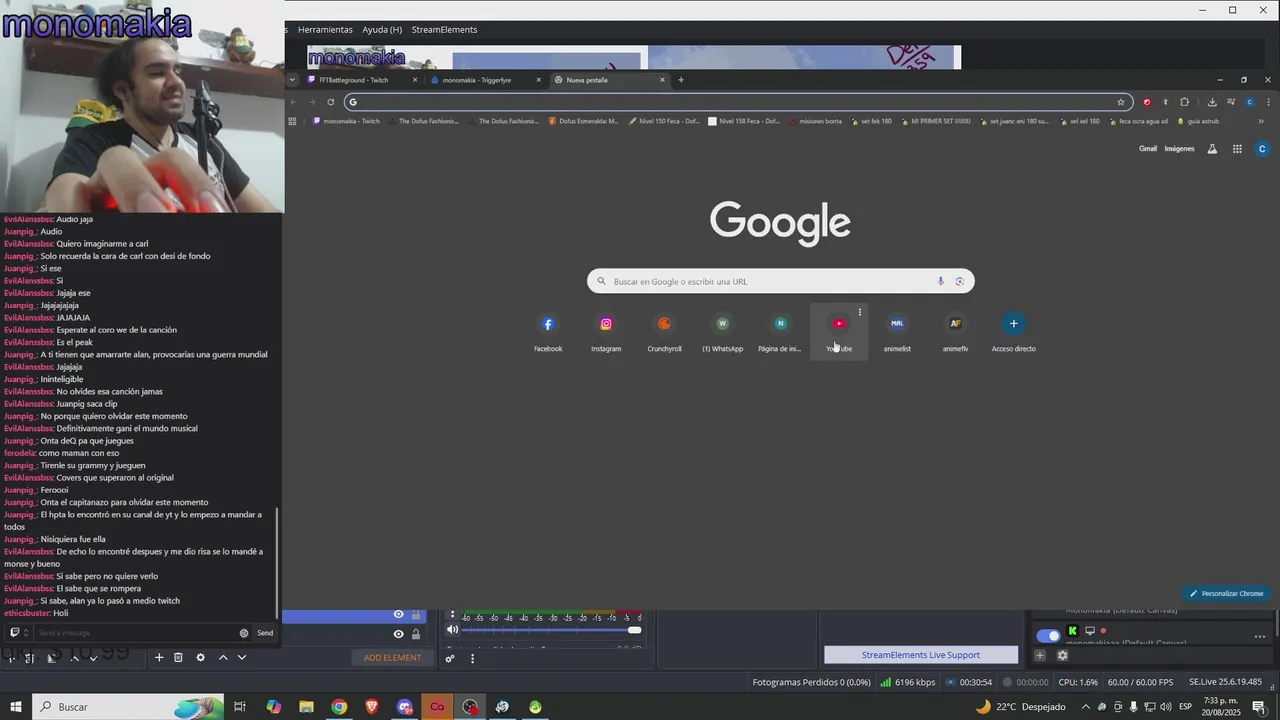
Task: Open OBS Ayuda (H) menu
Action: pos(382,30)
